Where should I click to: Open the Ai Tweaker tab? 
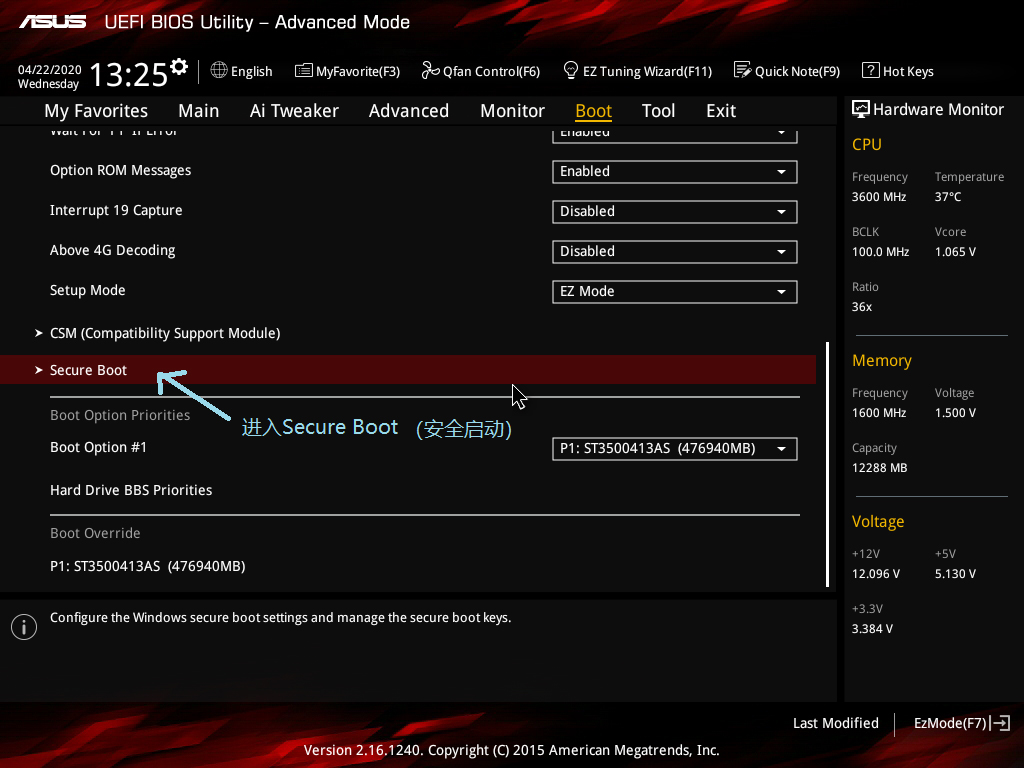click(x=294, y=111)
